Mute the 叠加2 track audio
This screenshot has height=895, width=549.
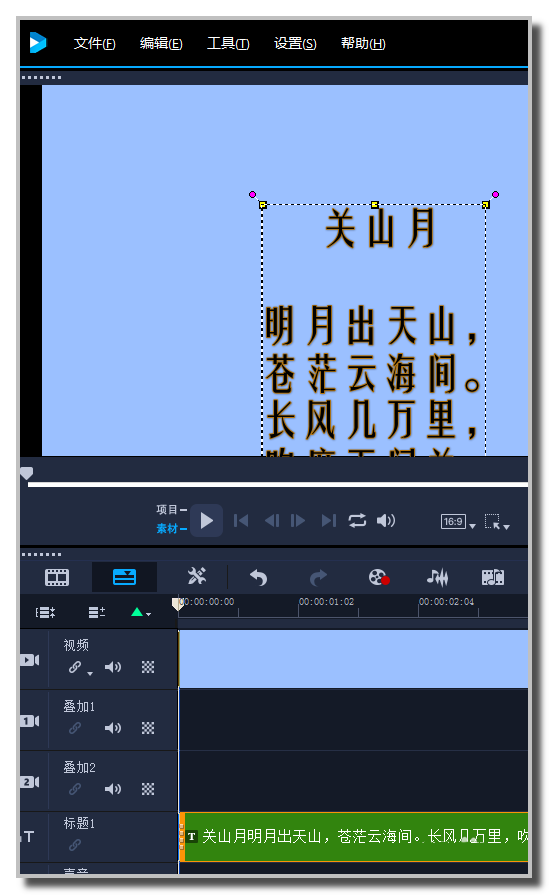tap(112, 789)
